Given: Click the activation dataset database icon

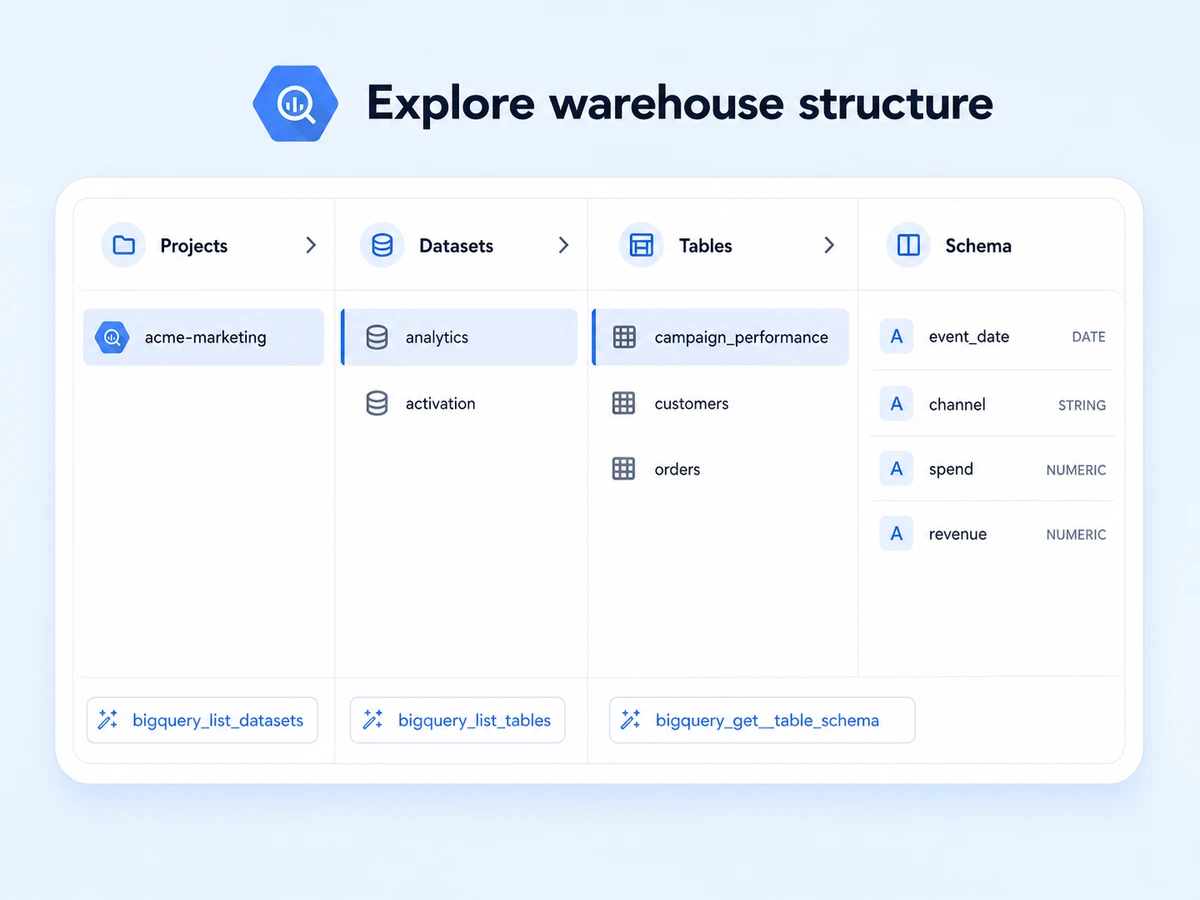Looking at the screenshot, I should (x=377, y=403).
